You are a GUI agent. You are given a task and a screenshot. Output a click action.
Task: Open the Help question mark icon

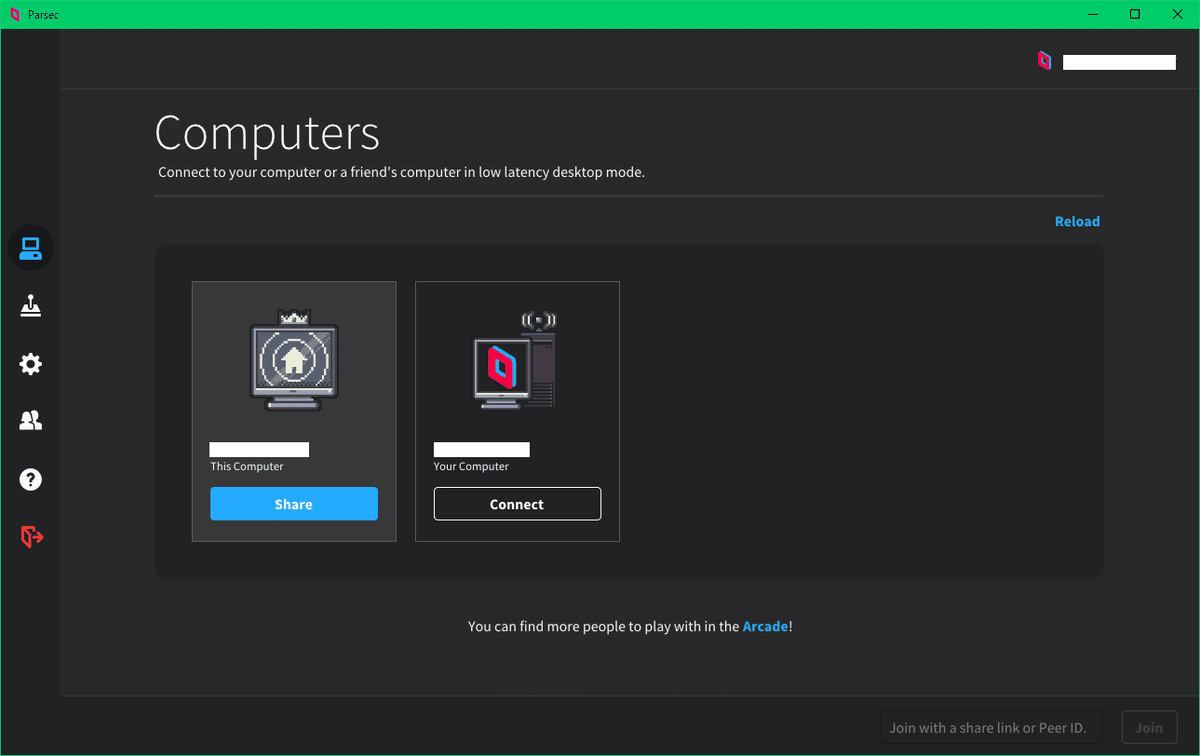[31, 479]
